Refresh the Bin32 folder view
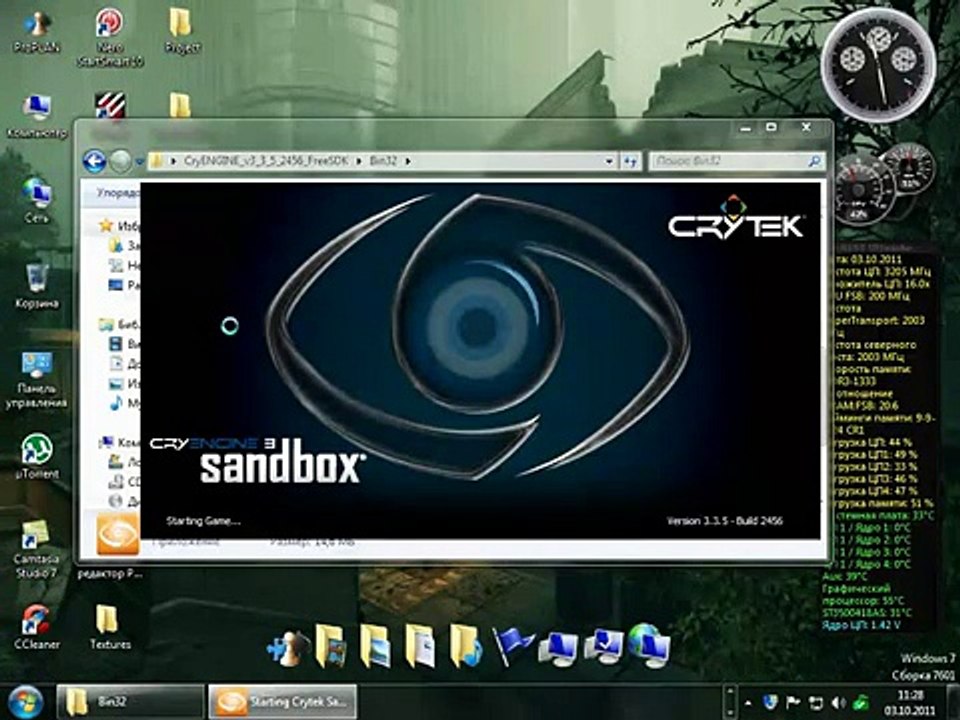The image size is (960, 720). [630, 161]
